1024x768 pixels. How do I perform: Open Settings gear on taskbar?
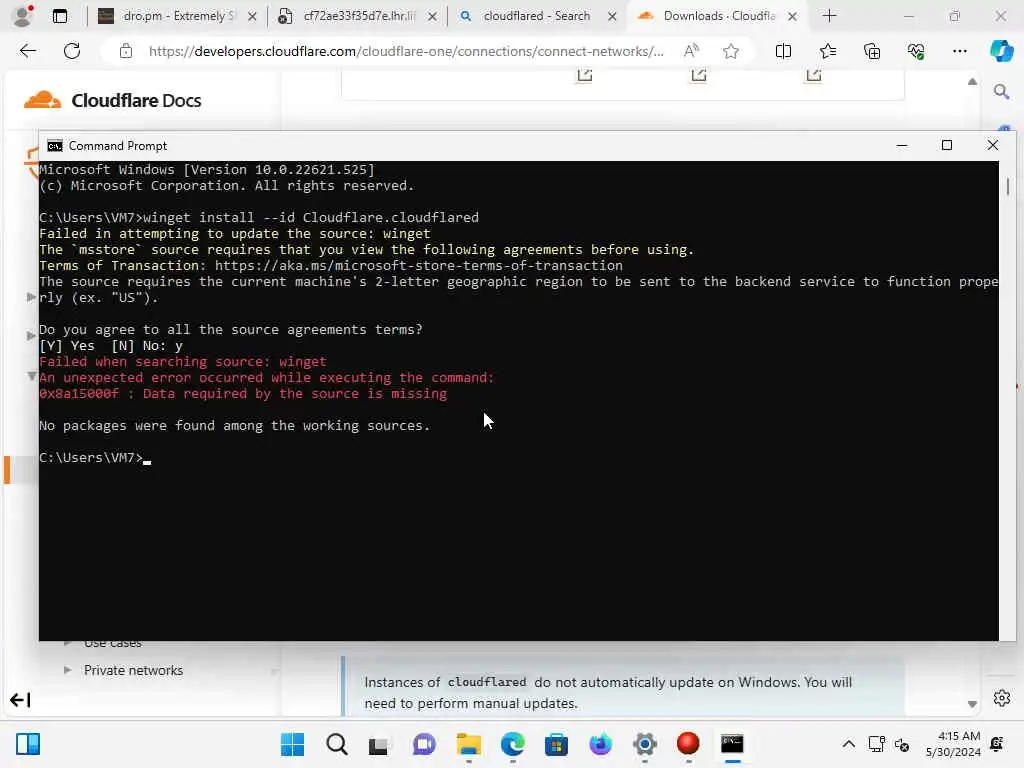(645, 744)
